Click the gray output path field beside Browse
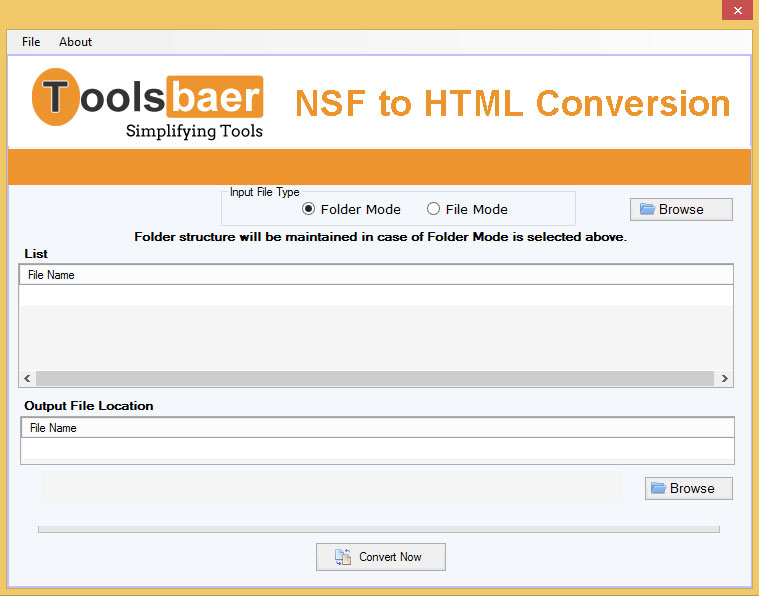This screenshot has width=759, height=596. (330, 487)
